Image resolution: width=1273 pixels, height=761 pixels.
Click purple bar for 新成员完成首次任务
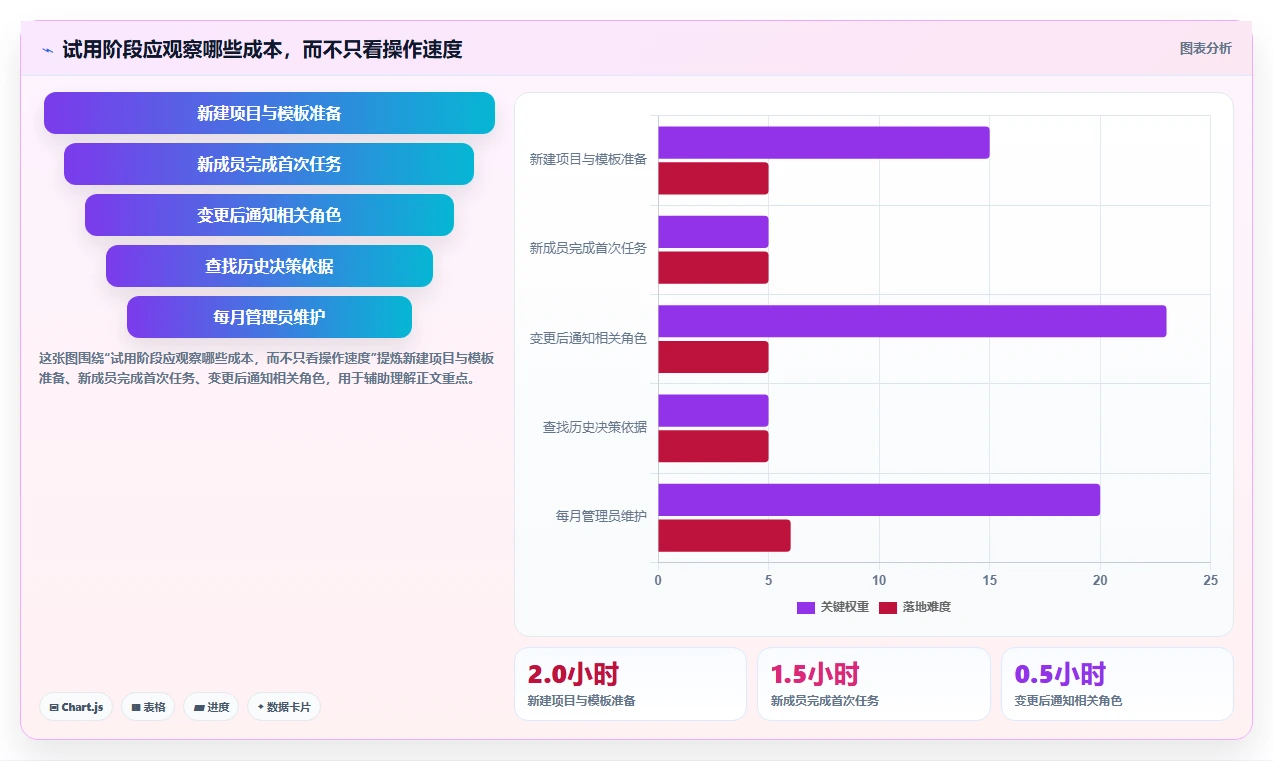pyautogui.click(x=713, y=232)
